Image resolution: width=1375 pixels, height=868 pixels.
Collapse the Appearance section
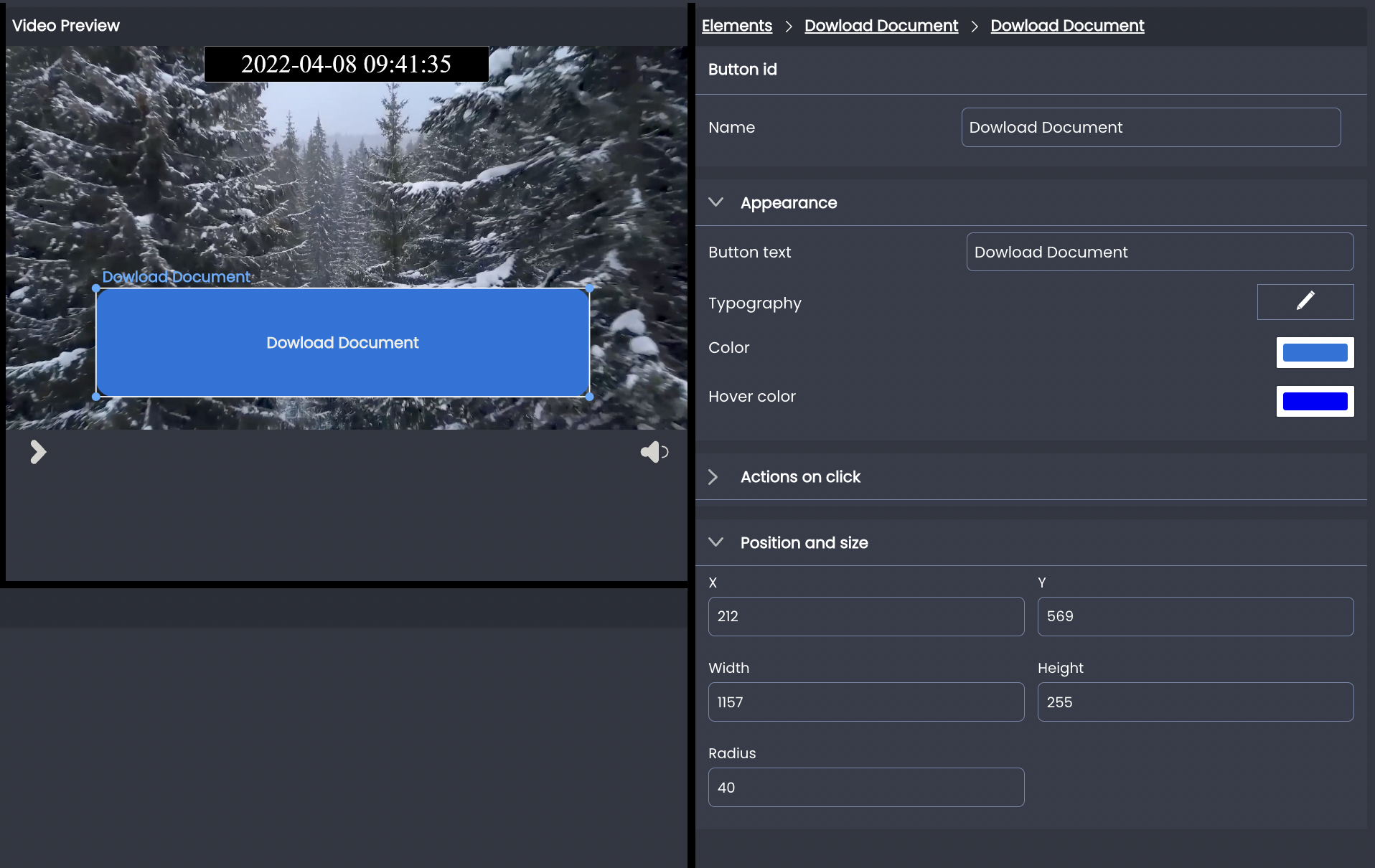[715, 202]
